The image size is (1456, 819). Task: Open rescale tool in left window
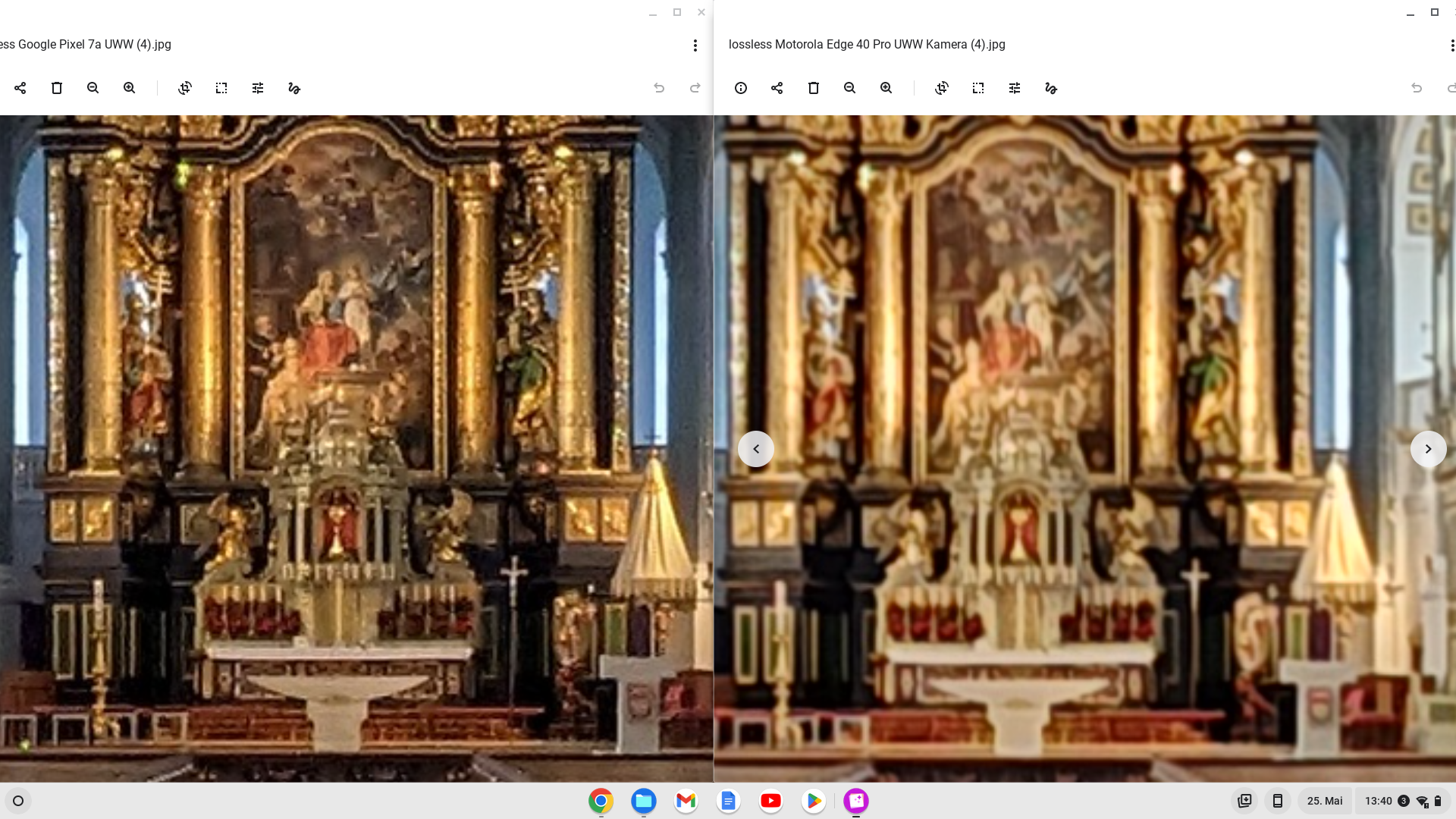(221, 88)
